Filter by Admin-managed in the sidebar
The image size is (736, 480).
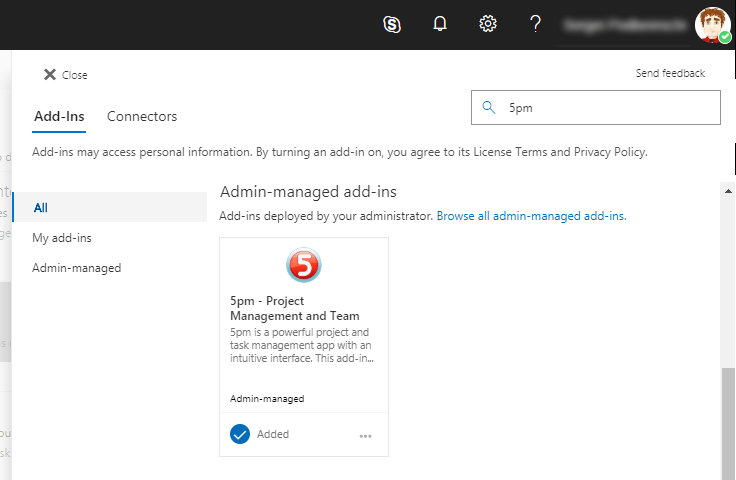click(x=76, y=268)
